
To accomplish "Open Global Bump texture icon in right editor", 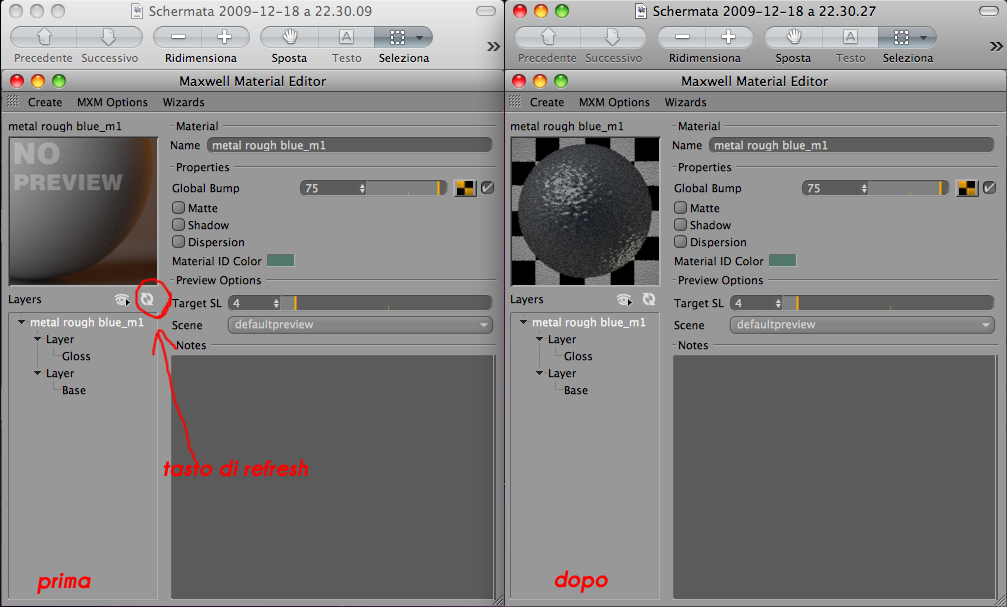I will [x=967, y=188].
